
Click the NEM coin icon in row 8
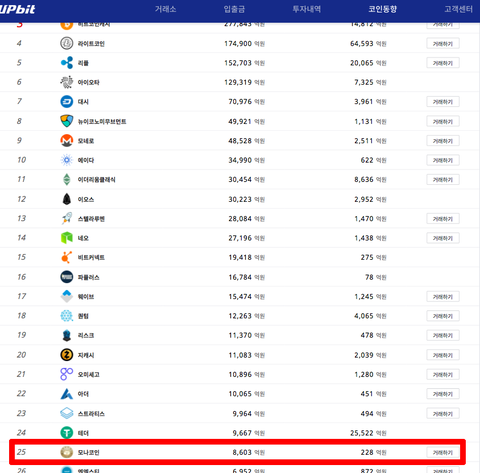point(67,121)
